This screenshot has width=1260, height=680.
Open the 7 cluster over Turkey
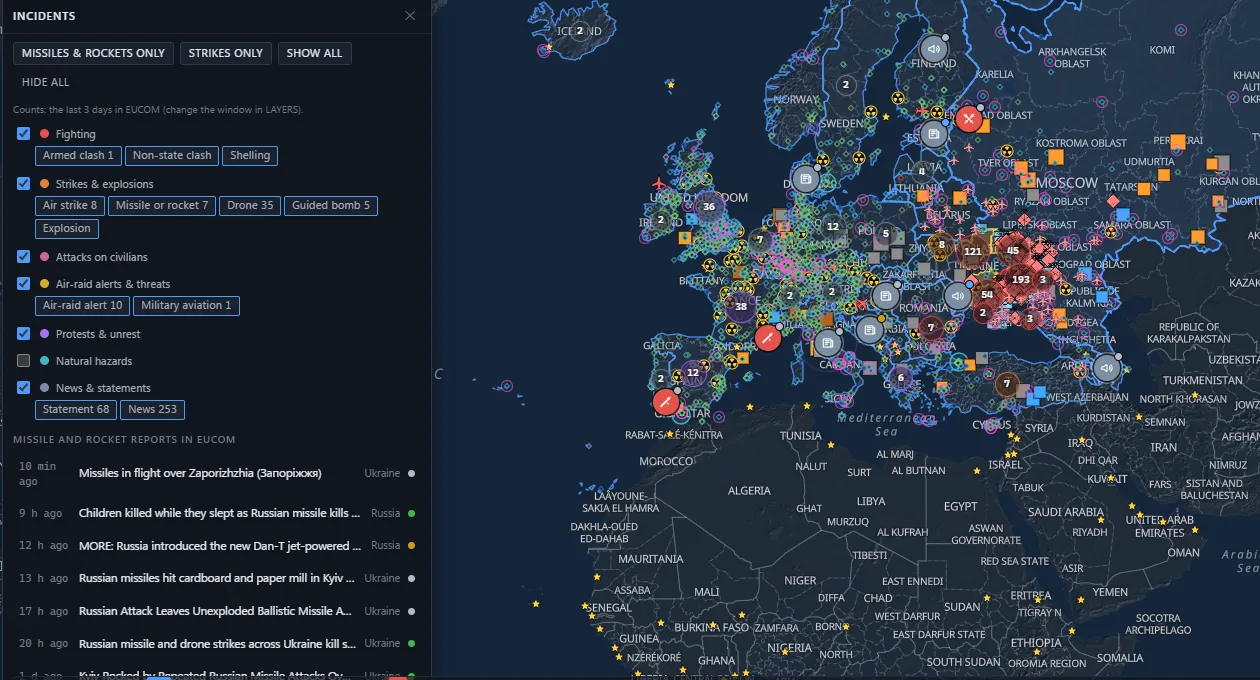[1007, 384]
